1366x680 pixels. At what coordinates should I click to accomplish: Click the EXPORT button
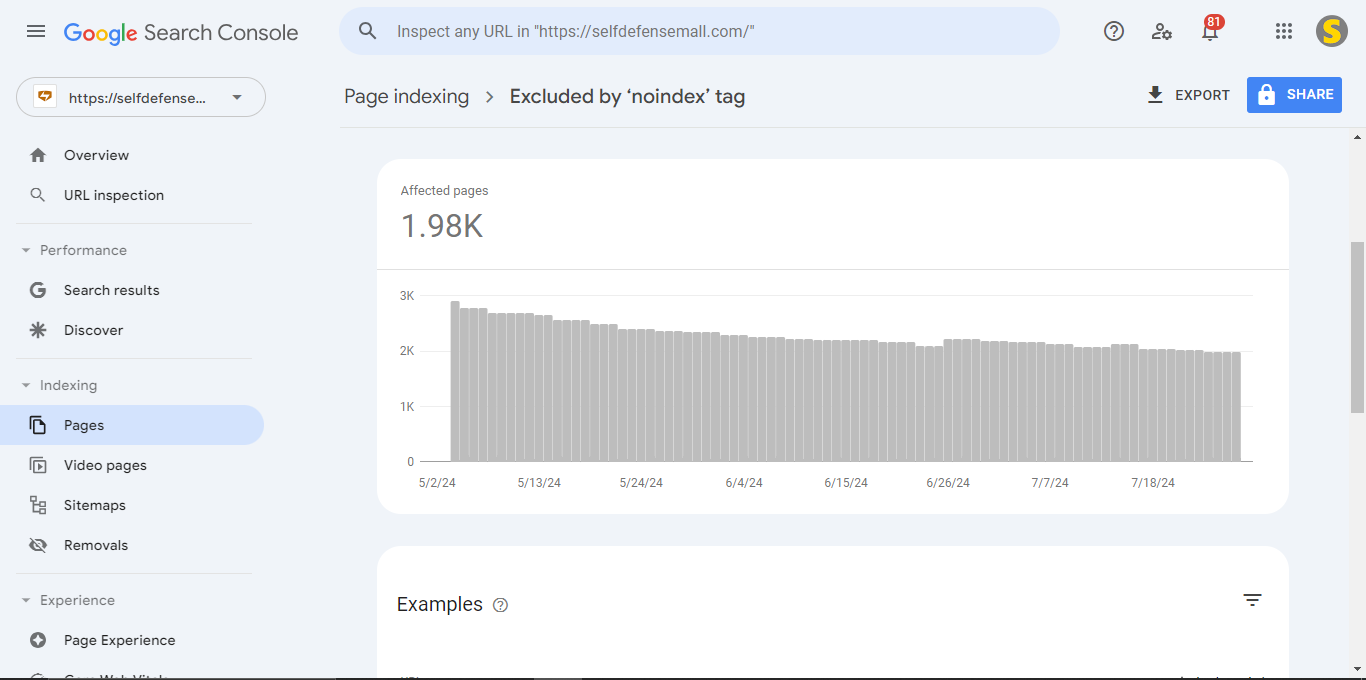[1188, 95]
